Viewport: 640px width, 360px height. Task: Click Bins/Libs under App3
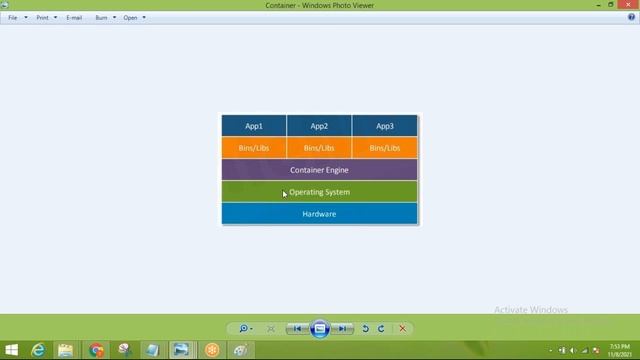click(x=385, y=148)
